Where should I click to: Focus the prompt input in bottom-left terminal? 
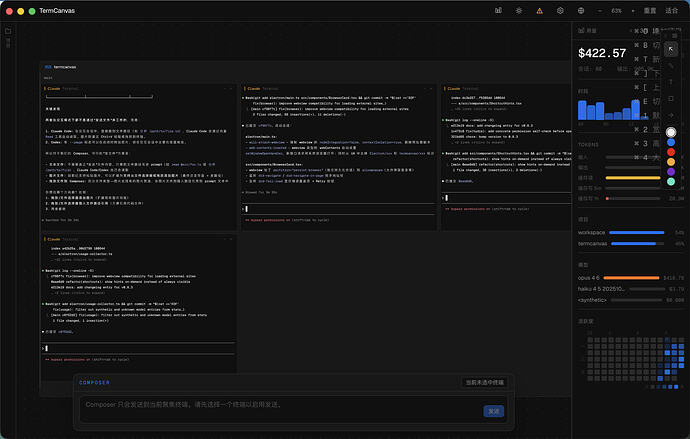[138, 348]
